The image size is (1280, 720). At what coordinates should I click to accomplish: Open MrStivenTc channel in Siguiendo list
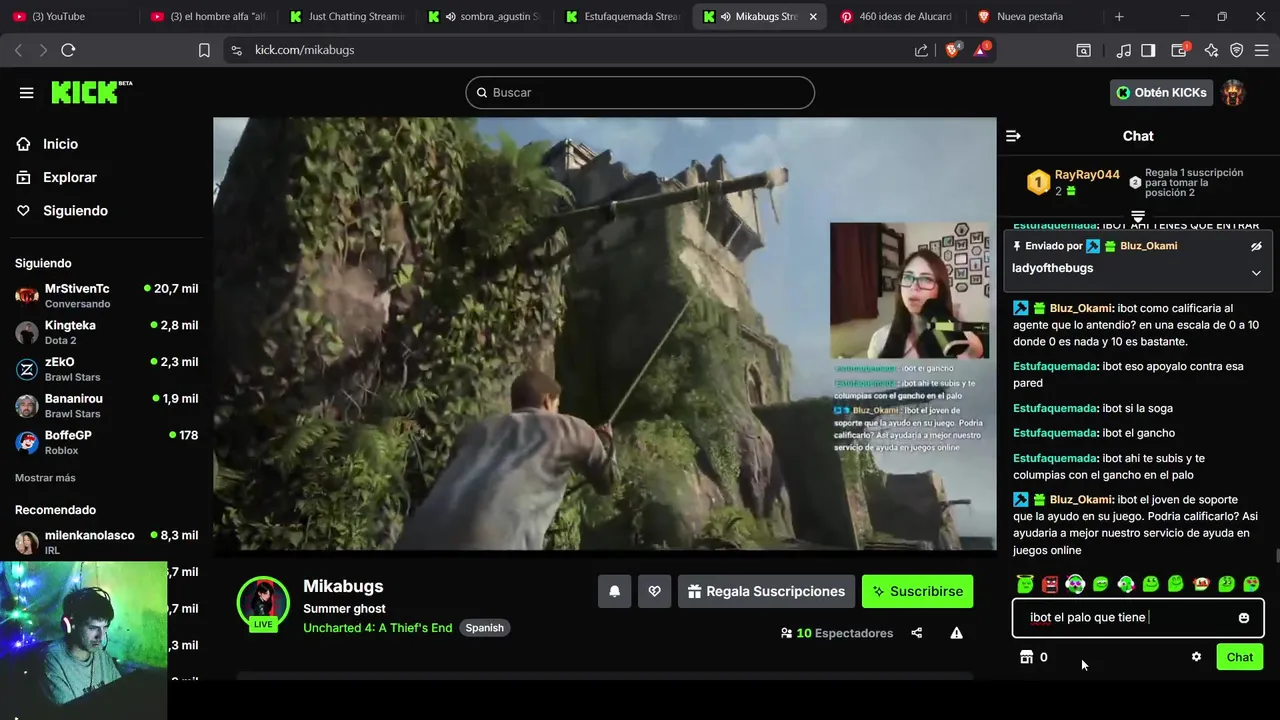tap(107, 295)
